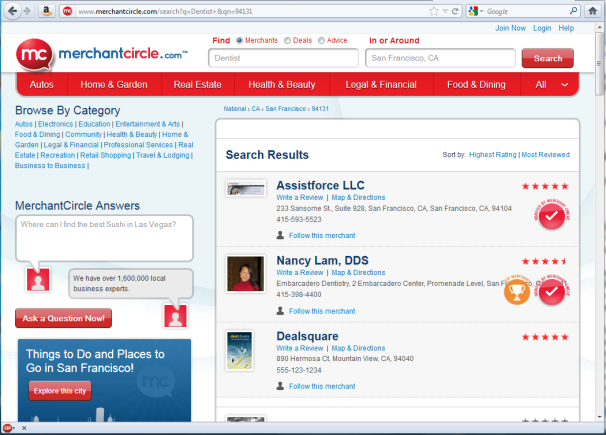This screenshot has width=606, height=435.
Task: Click person icon beside Assistforce follow link
Action: tap(280, 235)
